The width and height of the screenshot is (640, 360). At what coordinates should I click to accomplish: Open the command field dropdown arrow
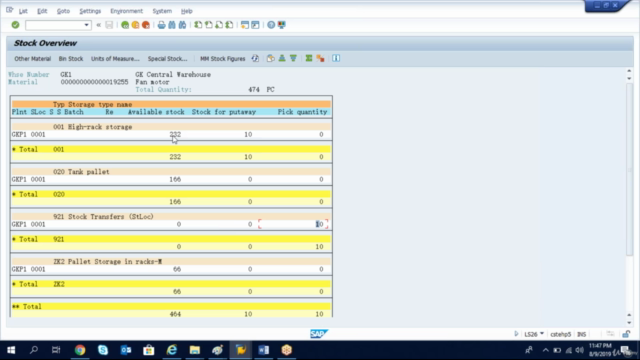coord(86,25)
